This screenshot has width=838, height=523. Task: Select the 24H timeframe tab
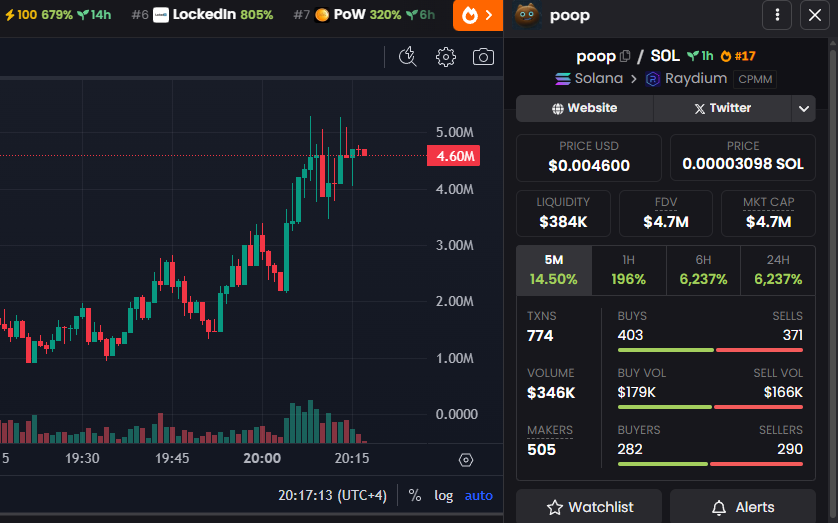click(x=778, y=270)
